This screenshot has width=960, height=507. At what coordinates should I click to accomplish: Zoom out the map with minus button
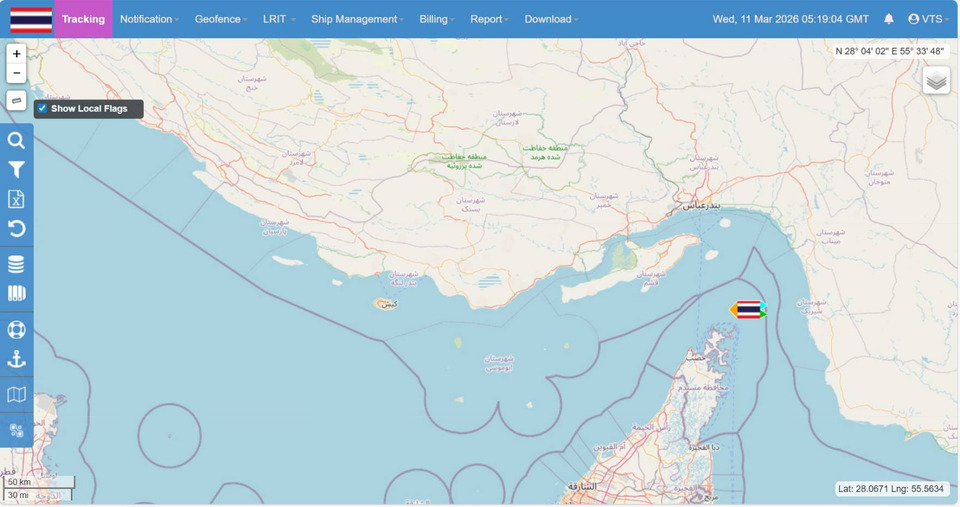tap(16, 73)
